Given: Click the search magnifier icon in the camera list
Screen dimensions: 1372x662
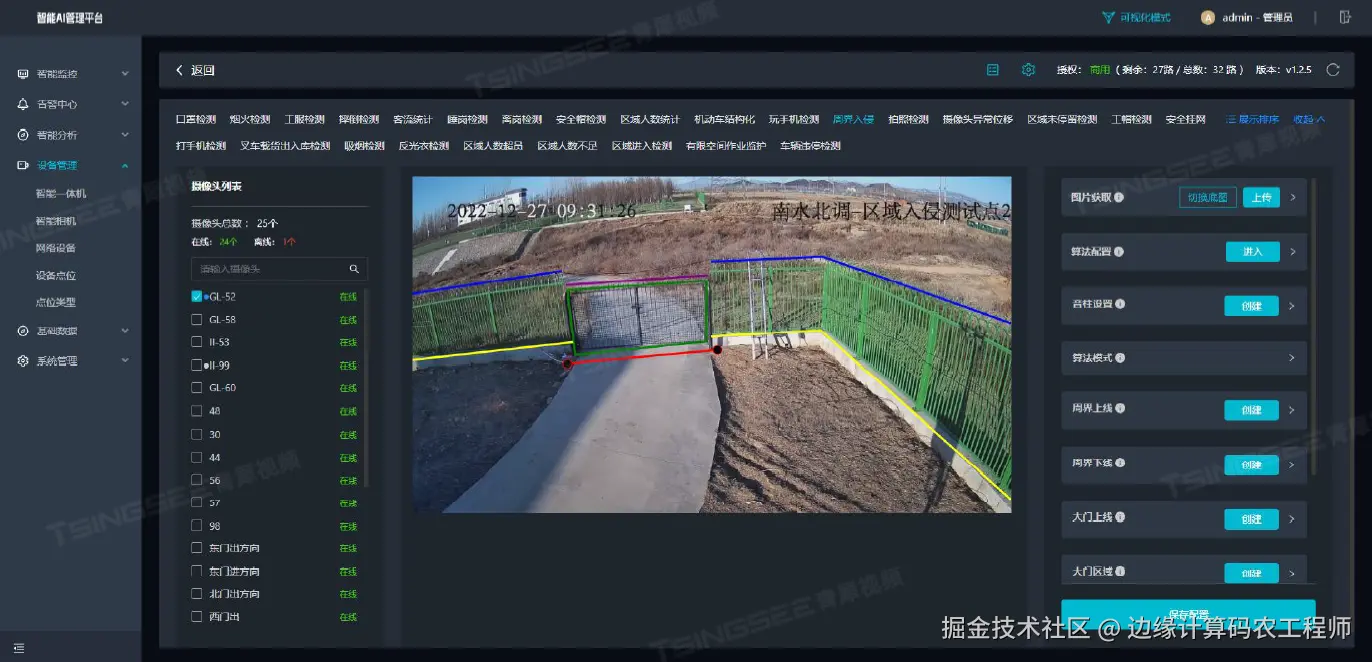Looking at the screenshot, I should 354,269.
